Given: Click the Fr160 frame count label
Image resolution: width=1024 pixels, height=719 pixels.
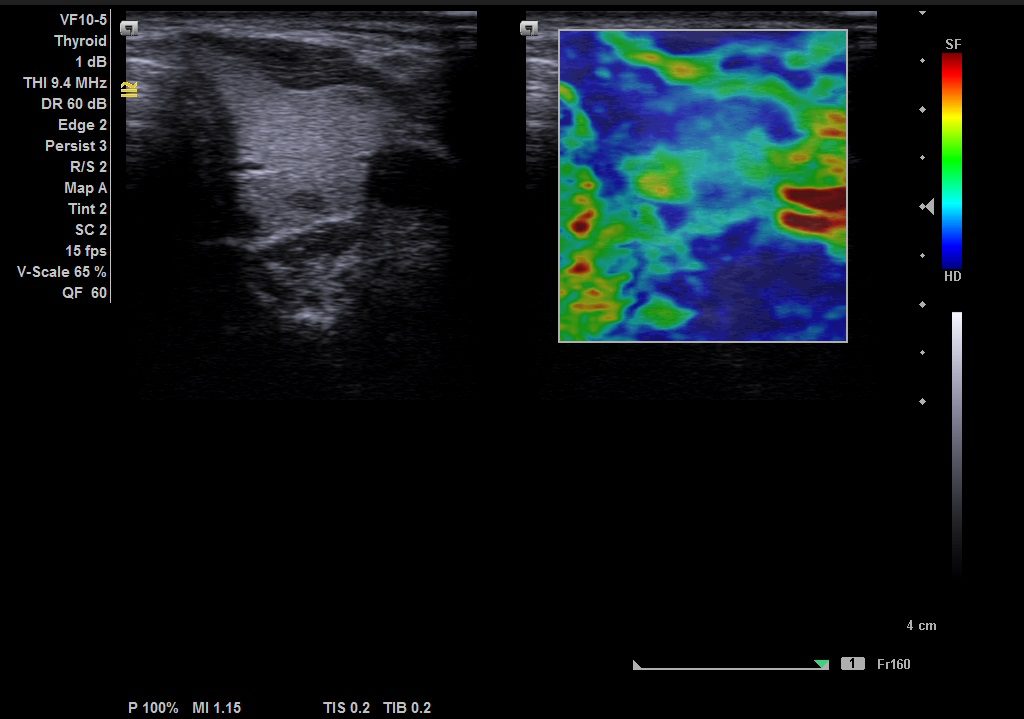Looking at the screenshot, I should (x=893, y=664).
